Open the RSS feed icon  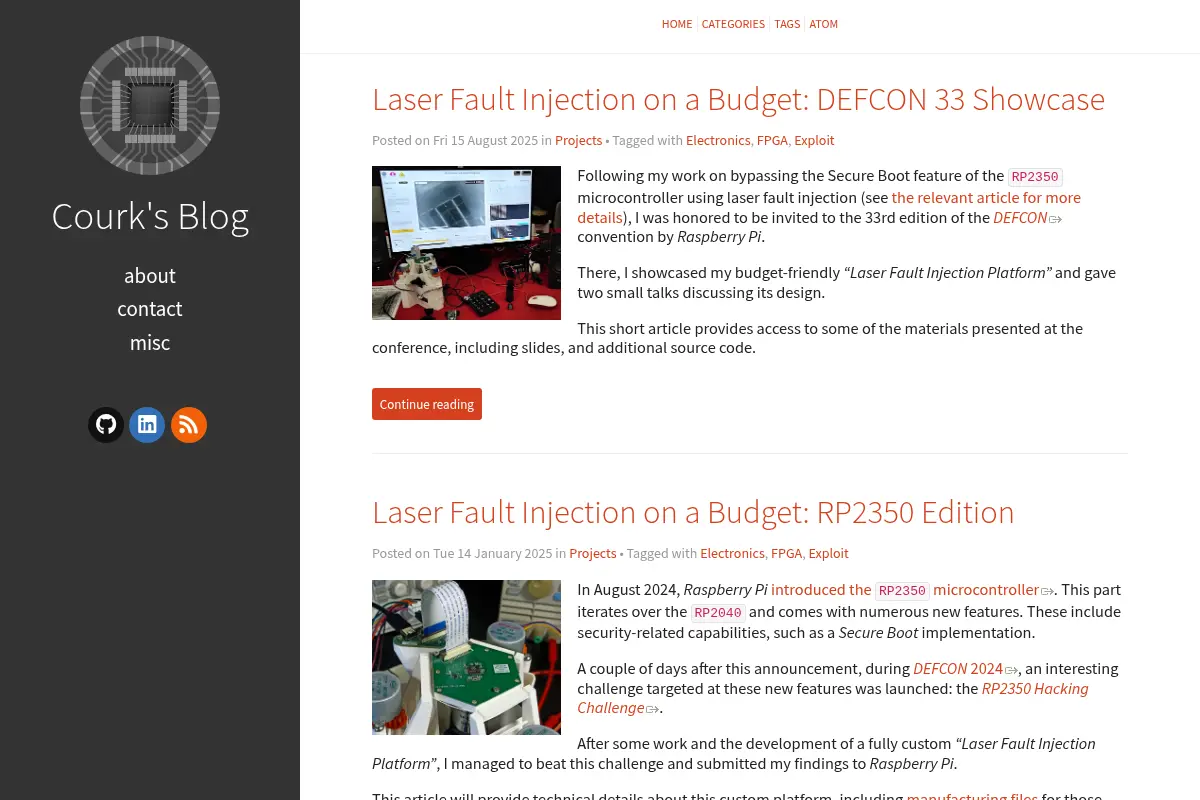tap(189, 425)
